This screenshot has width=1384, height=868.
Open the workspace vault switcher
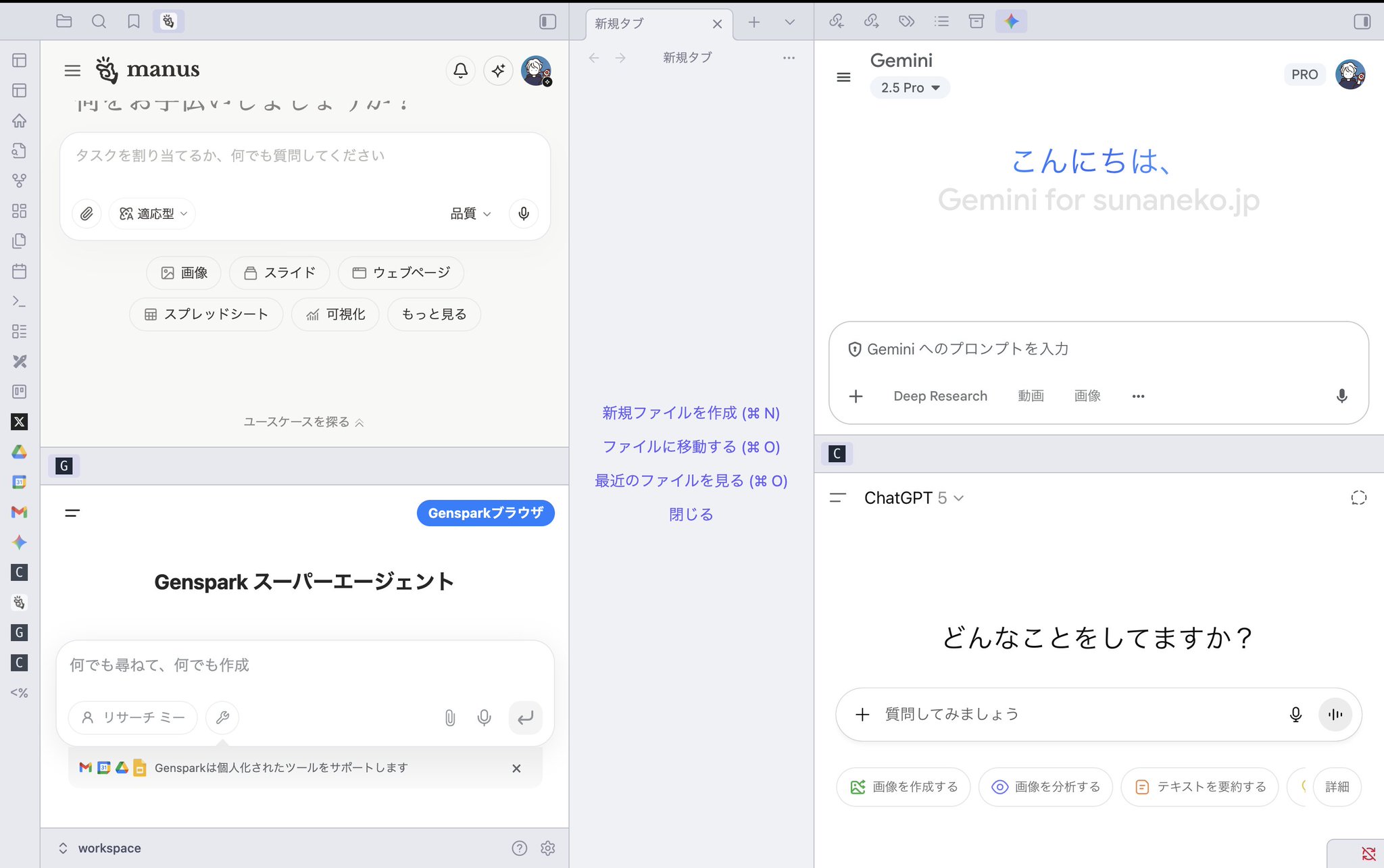(100, 848)
